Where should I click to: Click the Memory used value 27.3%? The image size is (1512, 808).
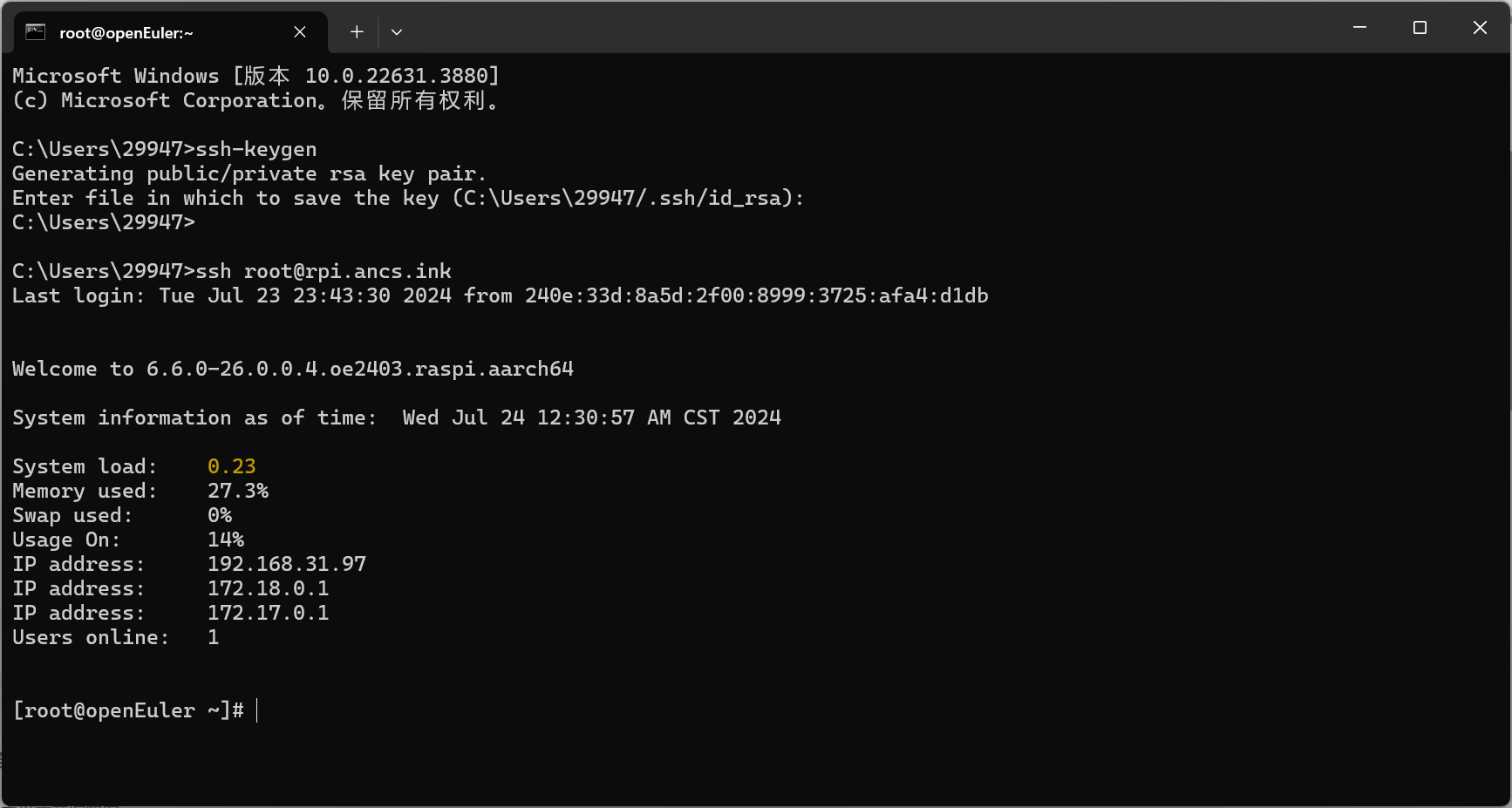point(237,491)
